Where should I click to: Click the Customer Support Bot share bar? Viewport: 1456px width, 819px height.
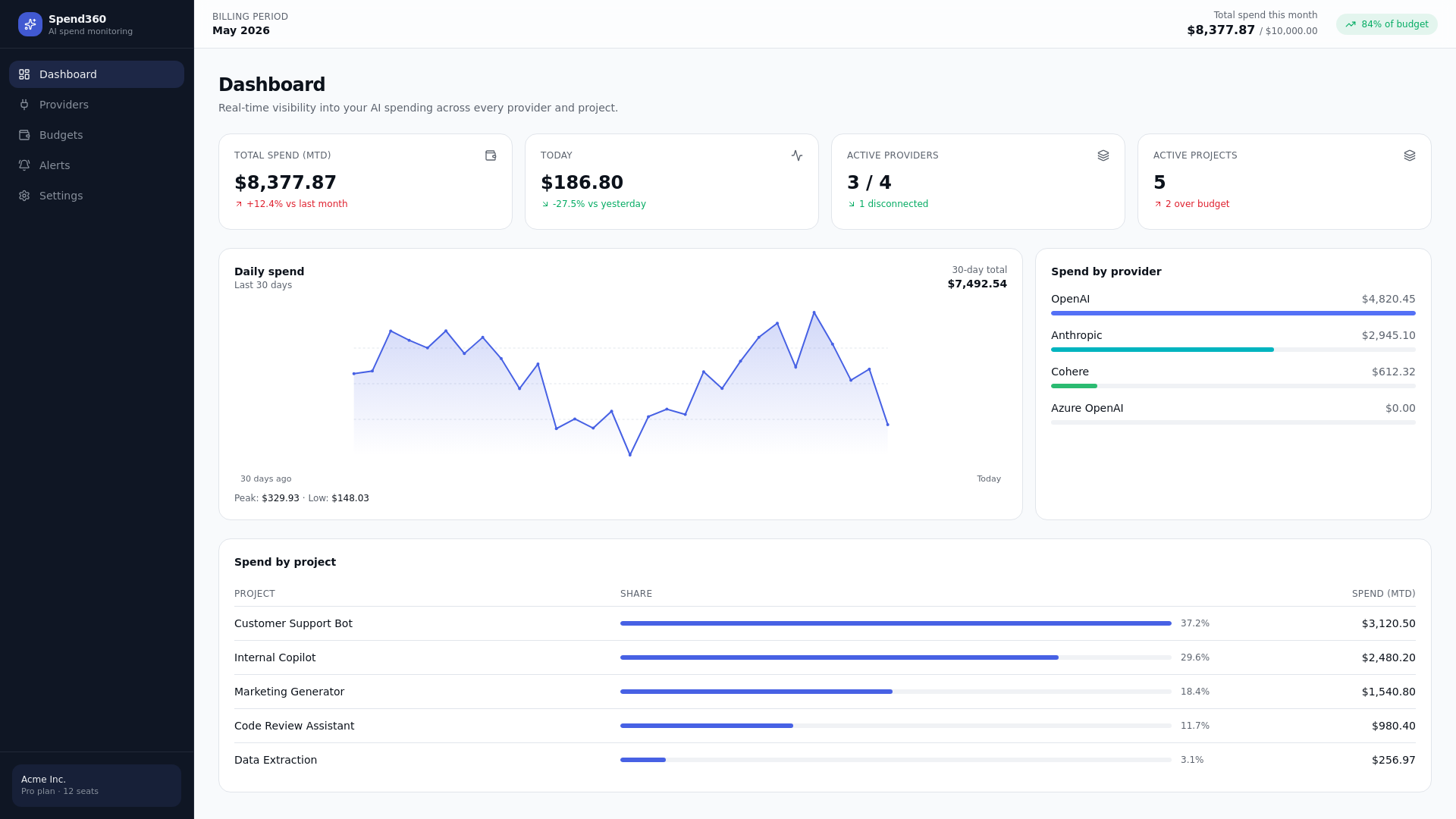click(x=896, y=623)
